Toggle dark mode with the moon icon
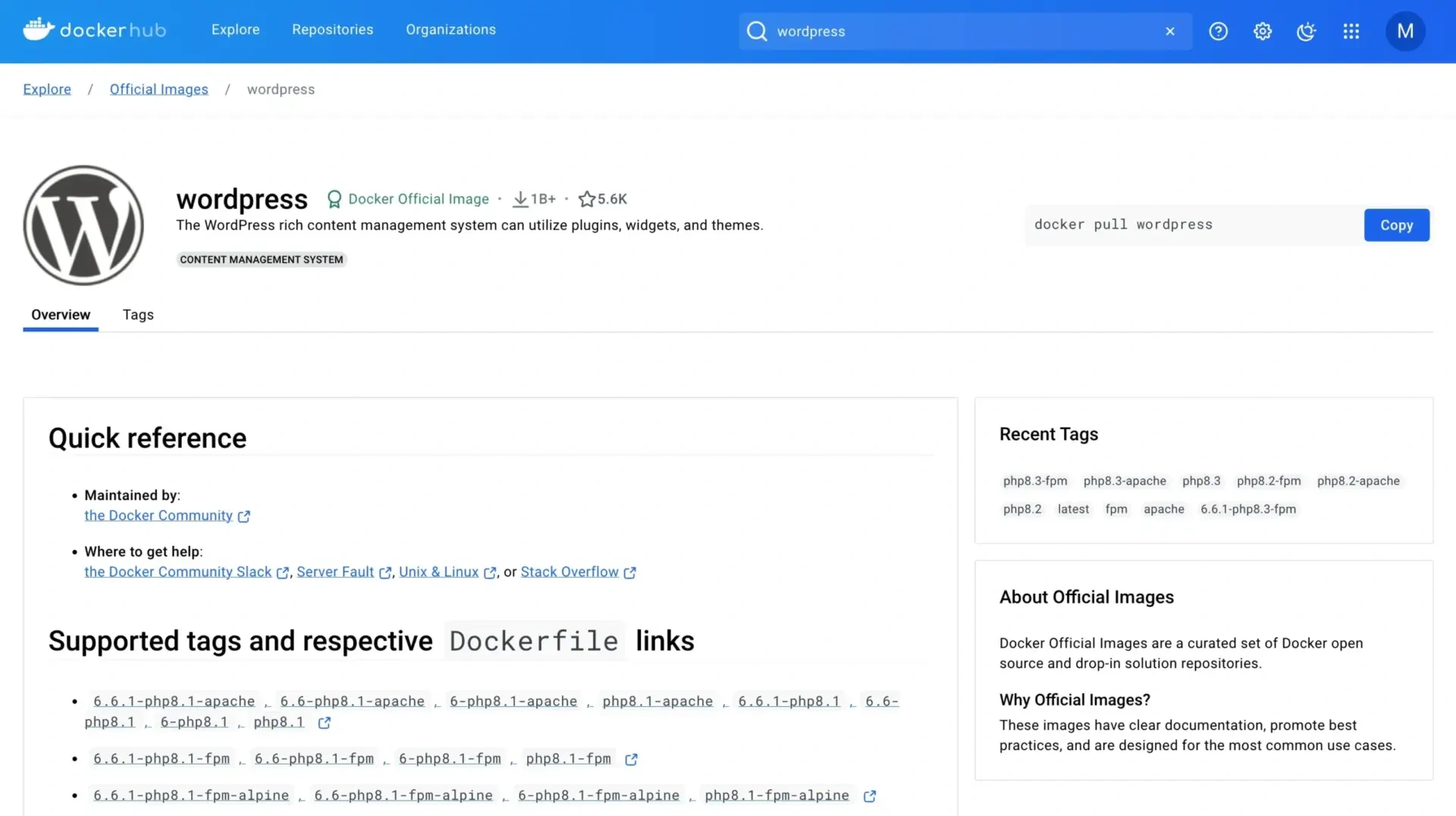 click(1306, 31)
